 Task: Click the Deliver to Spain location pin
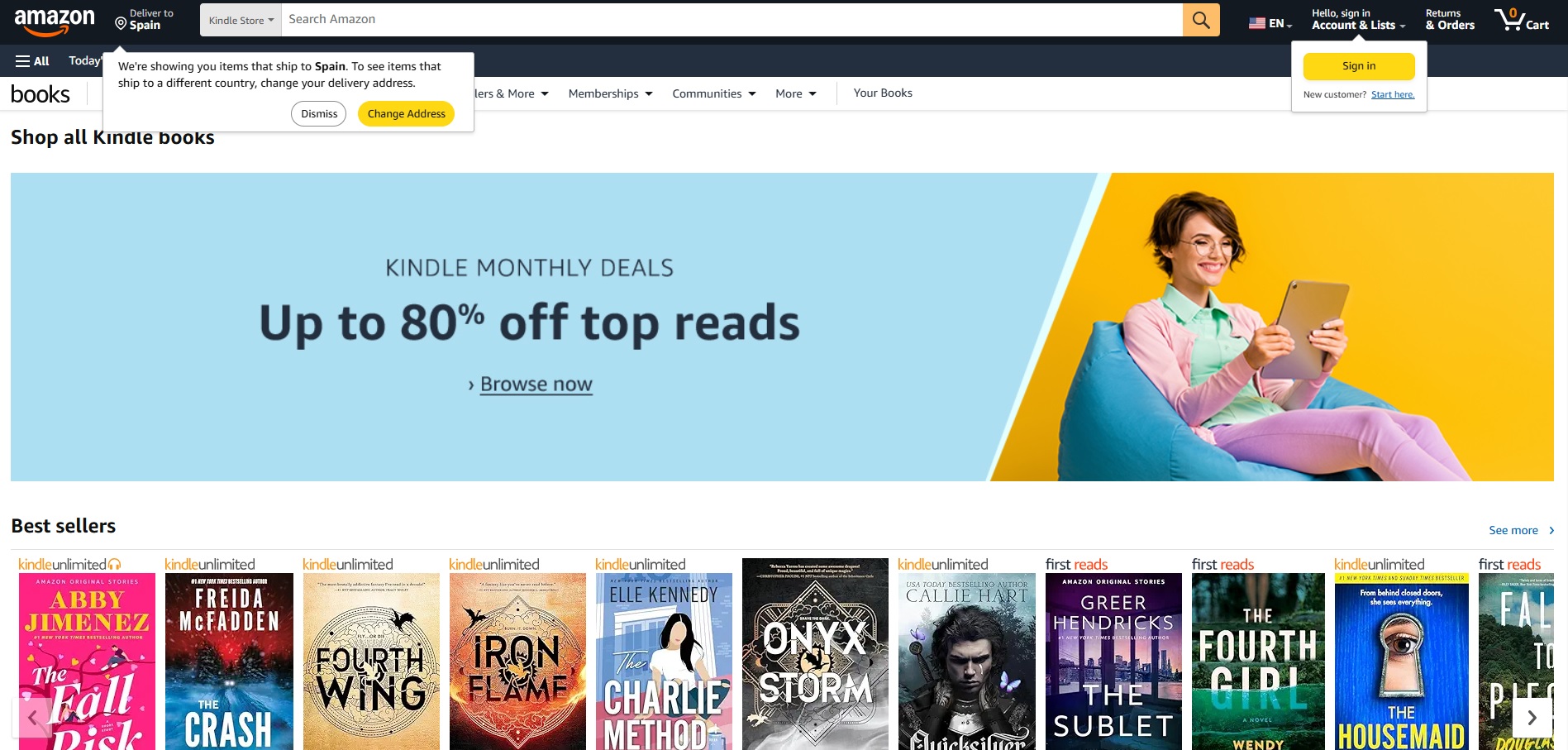(121, 24)
